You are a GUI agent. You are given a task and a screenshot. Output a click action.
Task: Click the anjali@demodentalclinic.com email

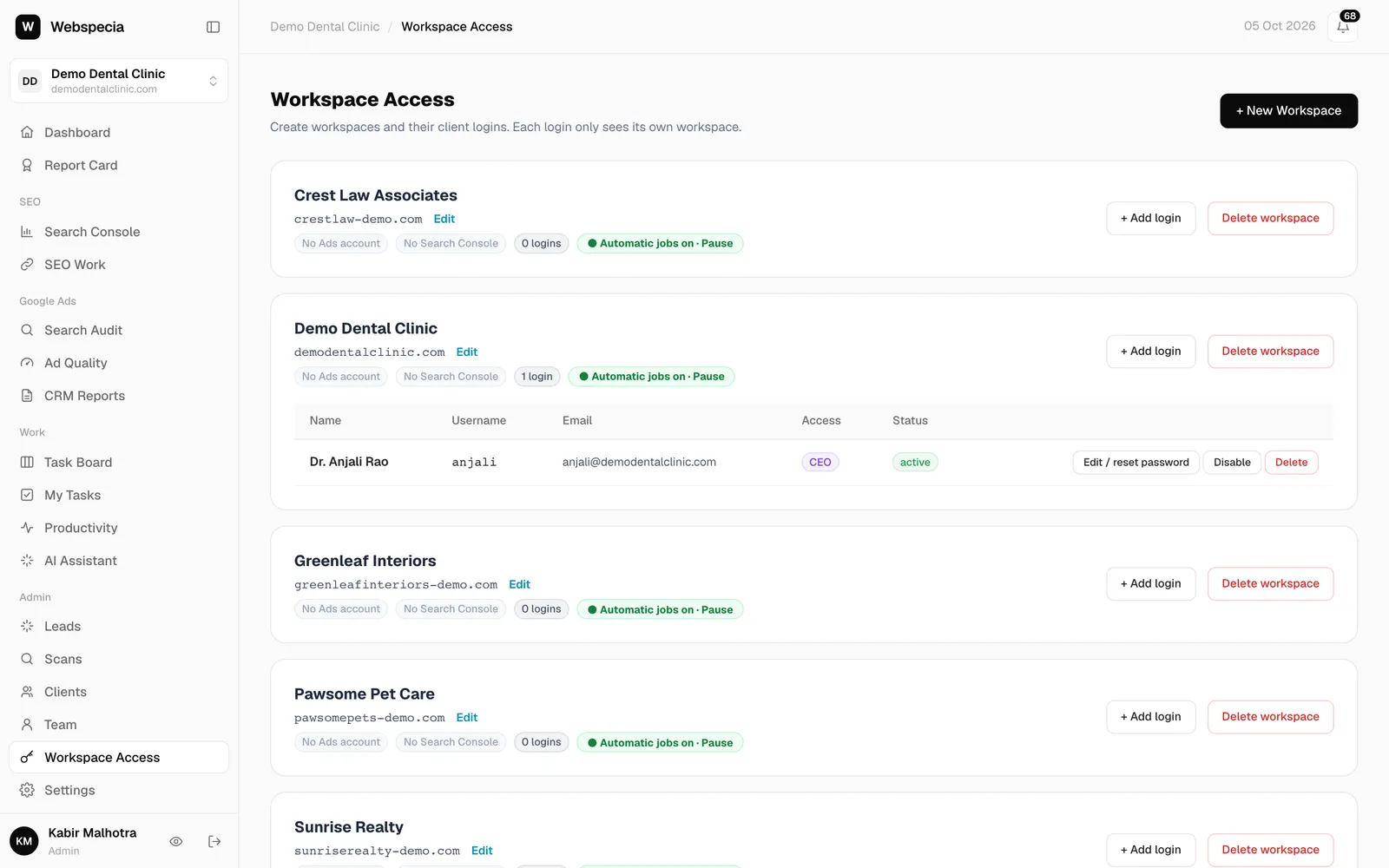click(x=639, y=463)
